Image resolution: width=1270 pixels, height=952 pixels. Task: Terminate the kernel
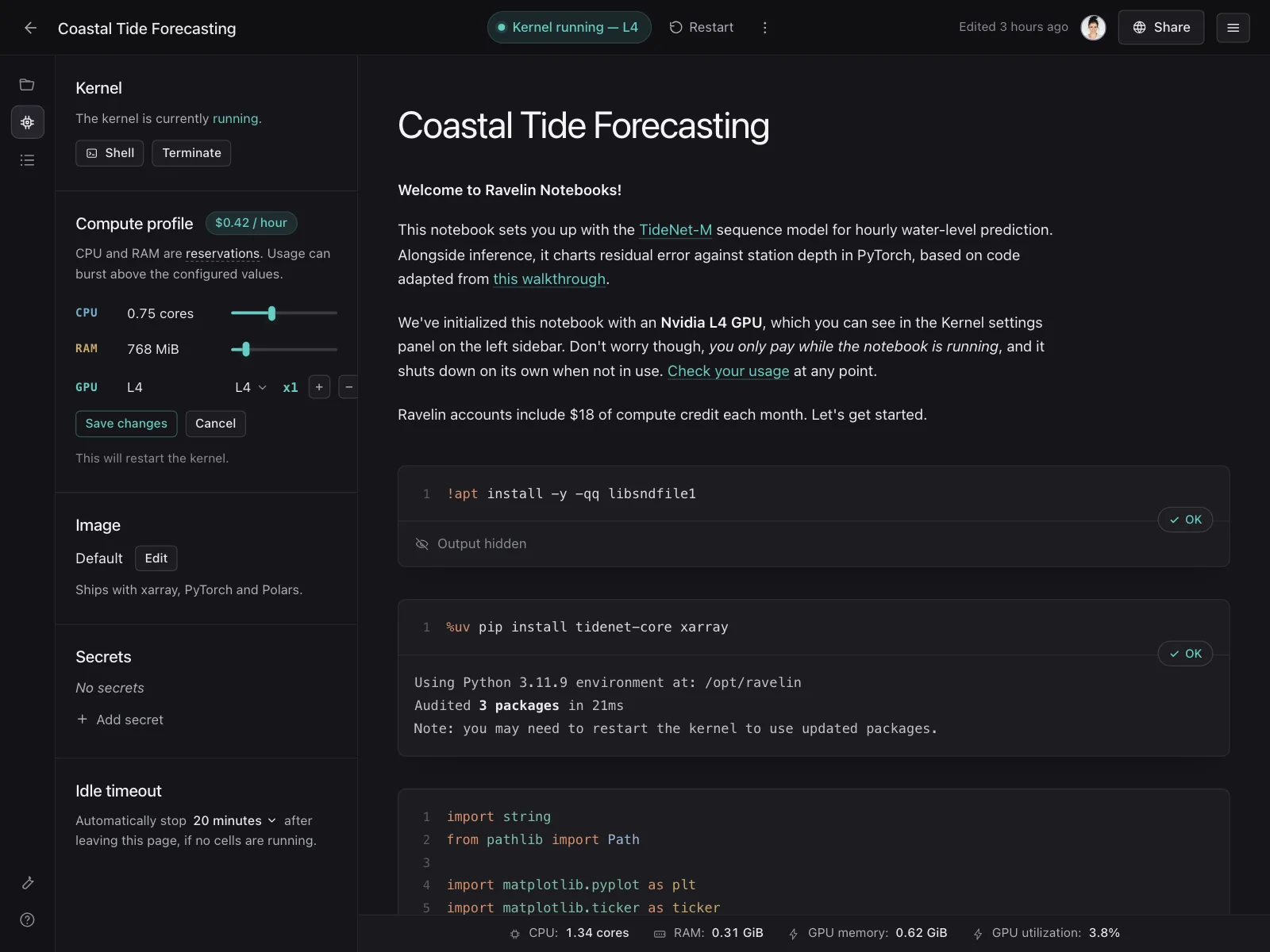coord(191,153)
